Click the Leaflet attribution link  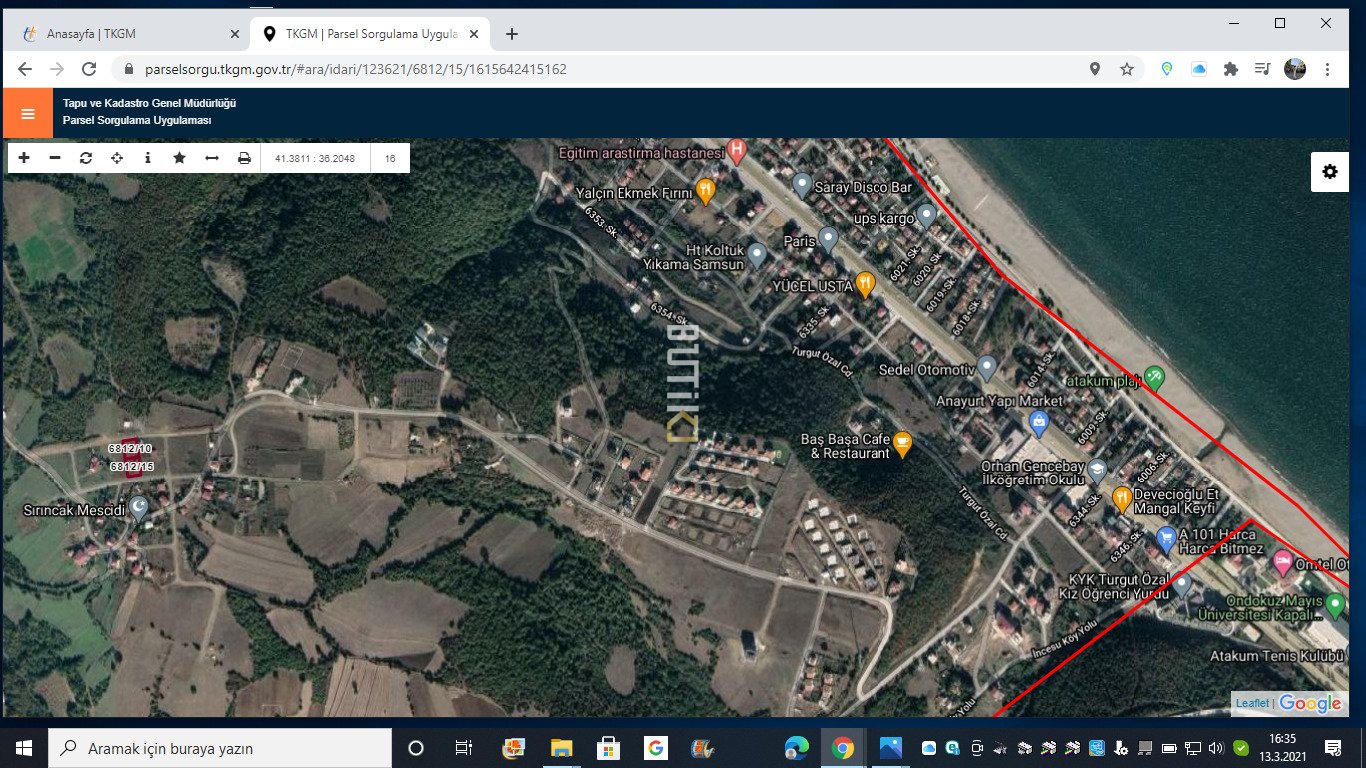coord(1252,703)
